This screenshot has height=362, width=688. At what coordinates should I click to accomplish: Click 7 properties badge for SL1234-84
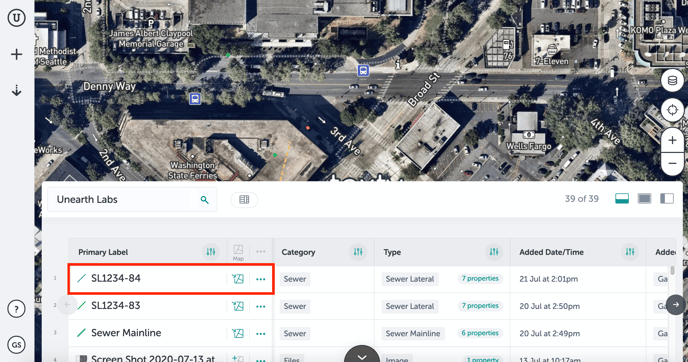pos(480,279)
